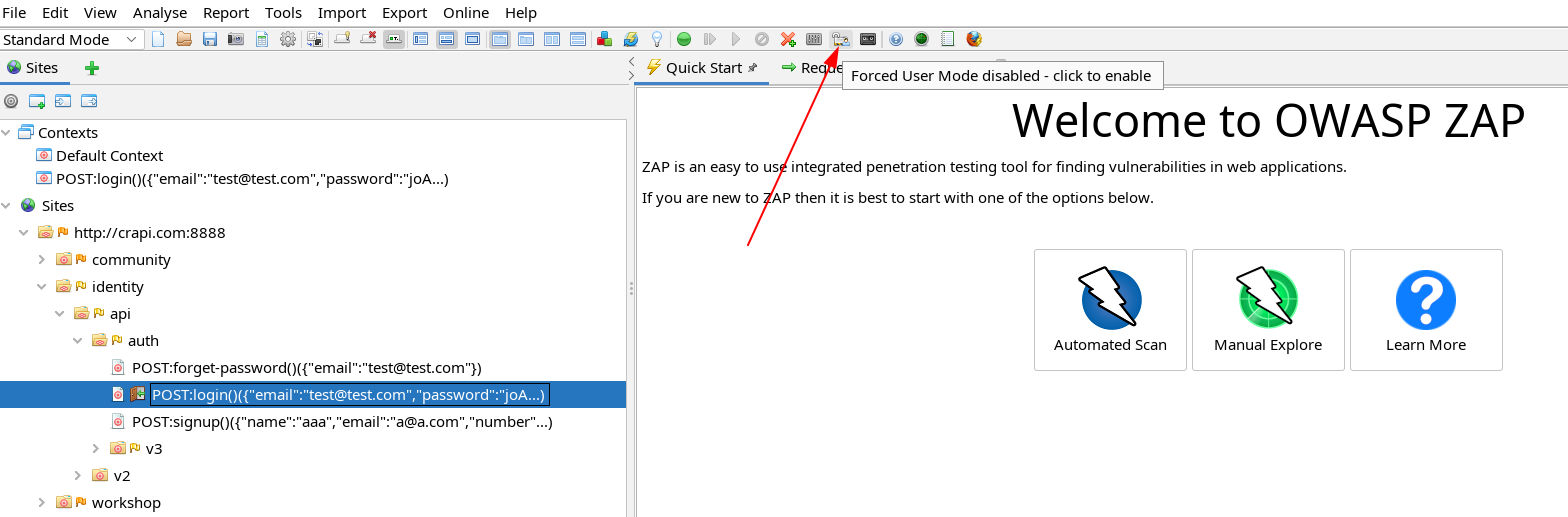The width and height of the screenshot is (1568, 517).
Task: Open the notepad icon in toolbar
Action: (948, 39)
